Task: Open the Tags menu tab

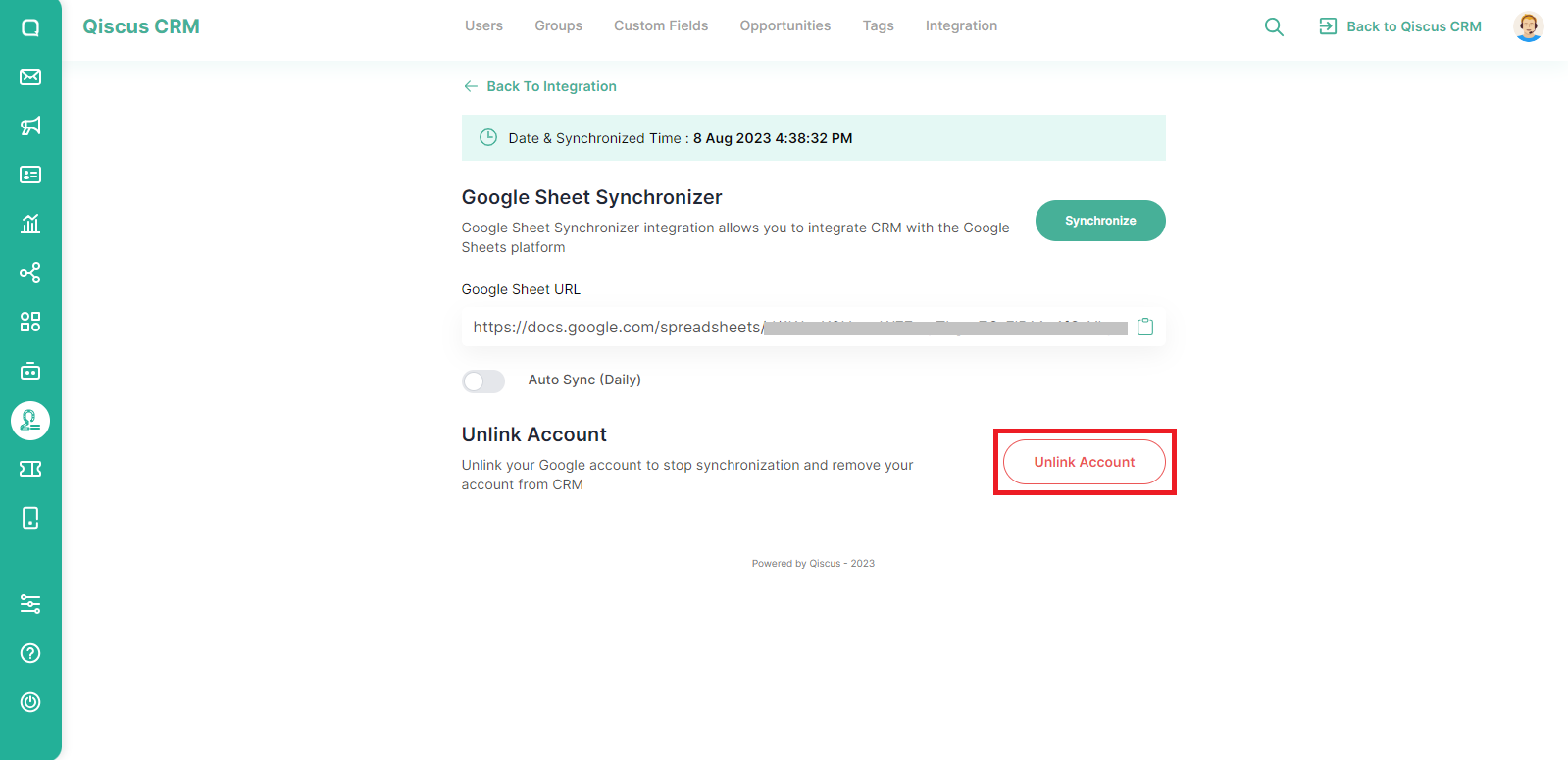Action: 879,25
